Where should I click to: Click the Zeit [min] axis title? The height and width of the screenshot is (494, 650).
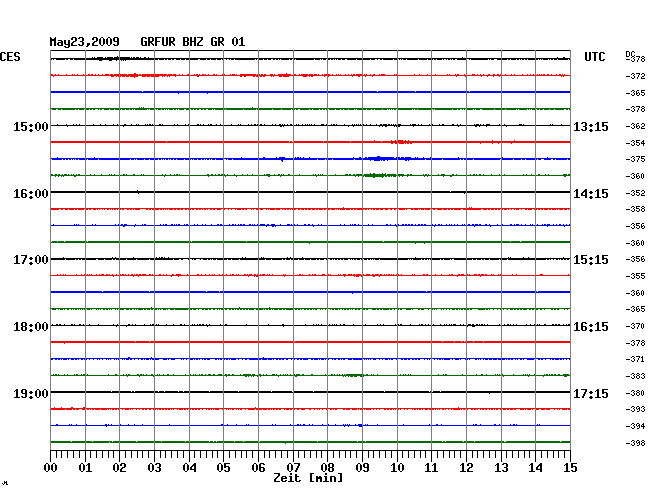[x=308, y=478]
